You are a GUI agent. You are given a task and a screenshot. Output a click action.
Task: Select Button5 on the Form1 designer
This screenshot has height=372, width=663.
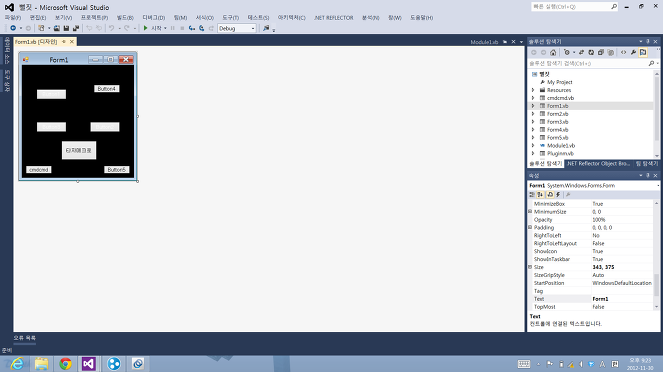coord(116,170)
